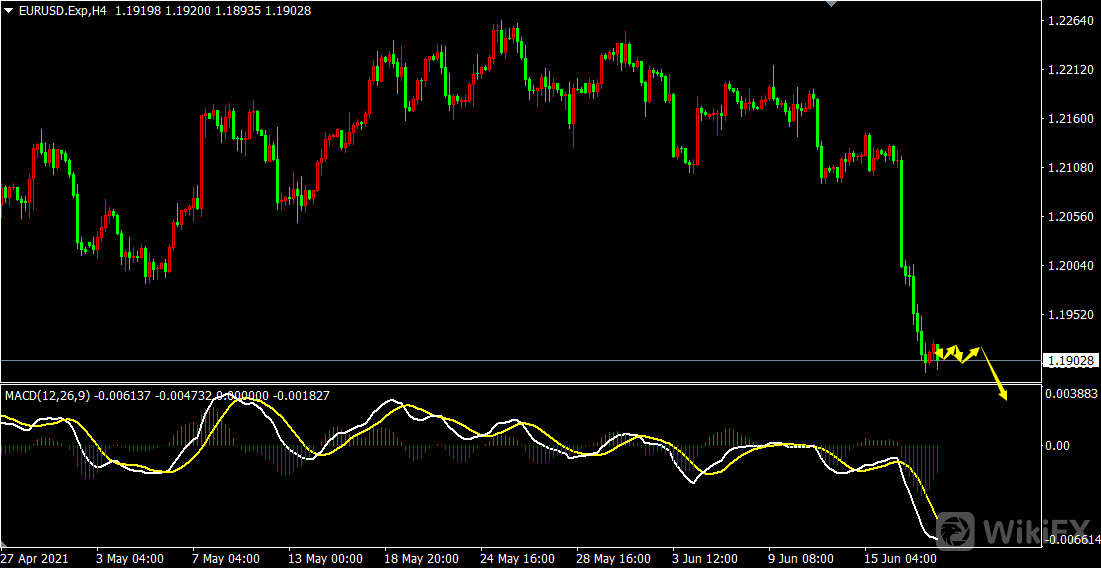
Task: Select the horizontal bid price line
Action: (x=500, y=360)
